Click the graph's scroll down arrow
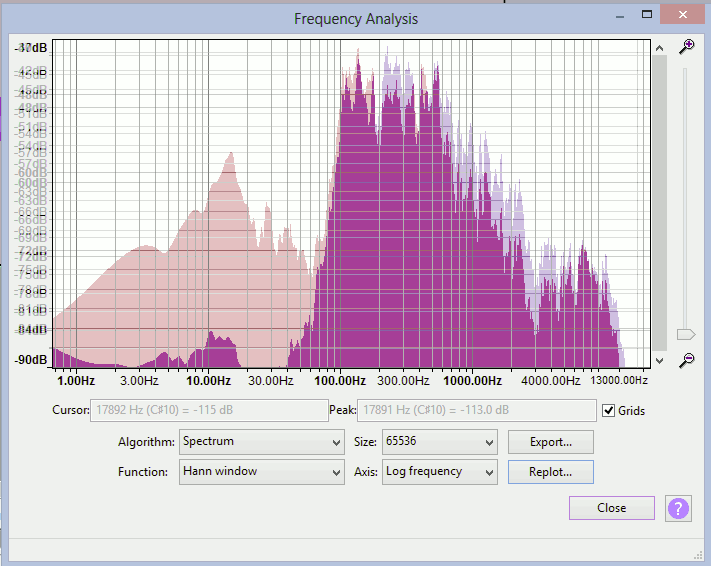The width and height of the screenshot is (711, 566). [660, 361]
